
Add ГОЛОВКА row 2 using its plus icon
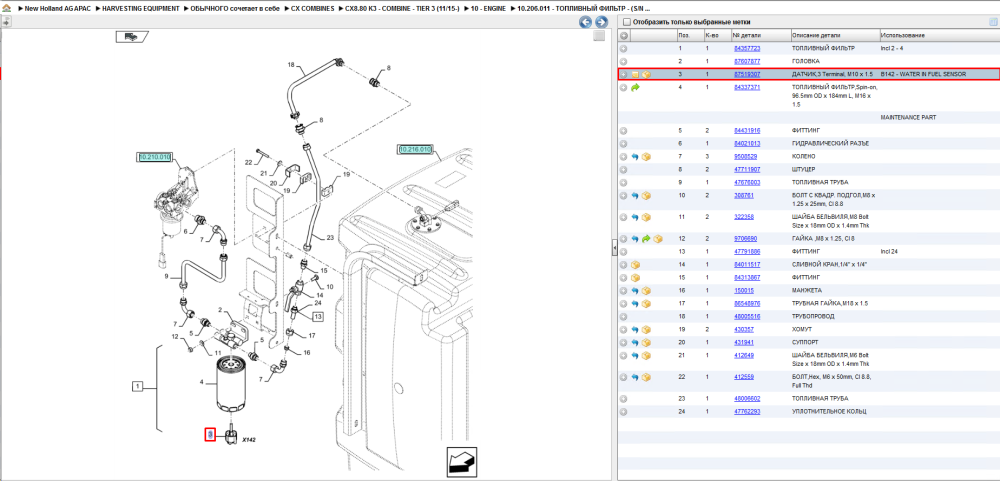tap(624, 61)
